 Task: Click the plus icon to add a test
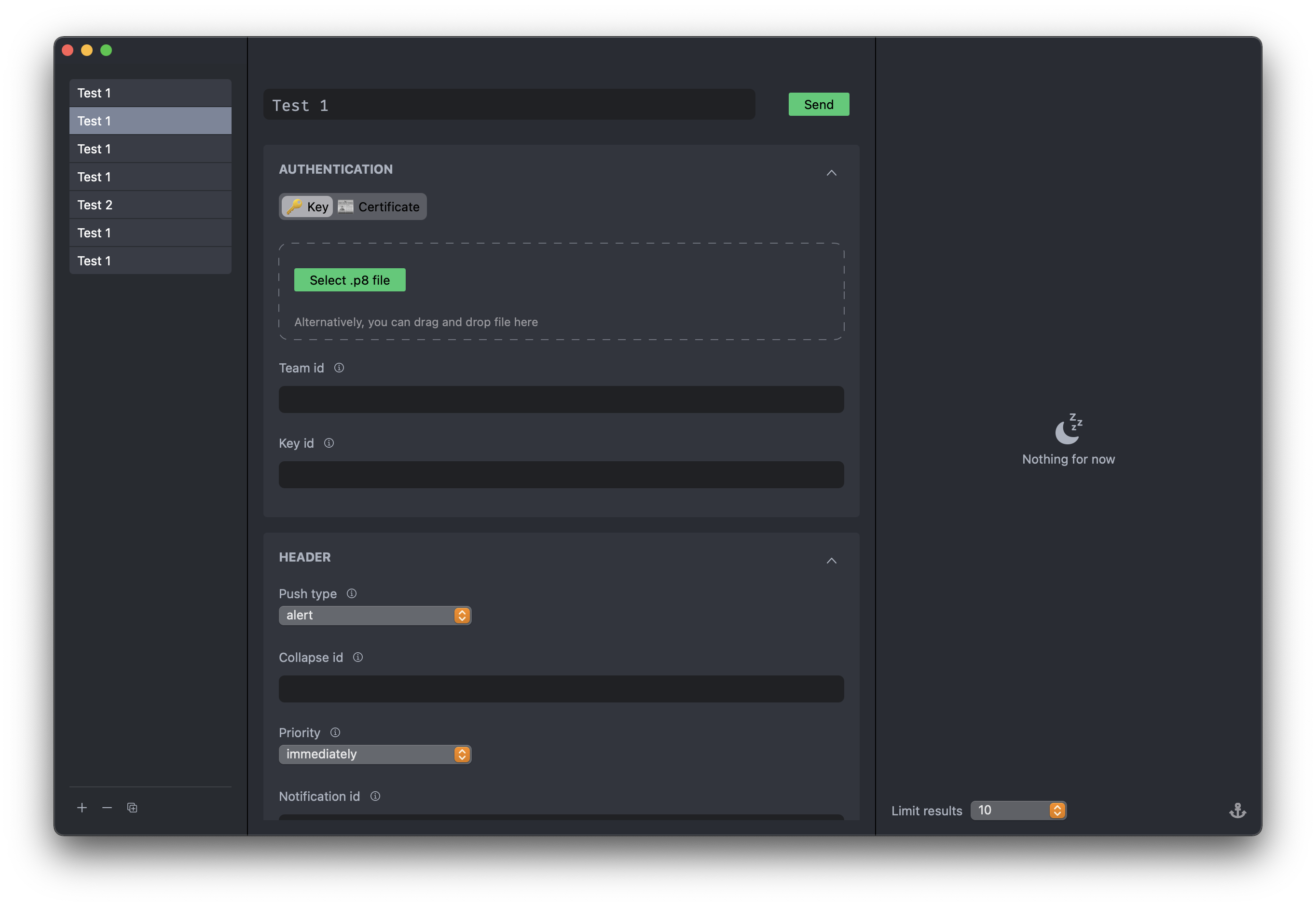[82, 808]
